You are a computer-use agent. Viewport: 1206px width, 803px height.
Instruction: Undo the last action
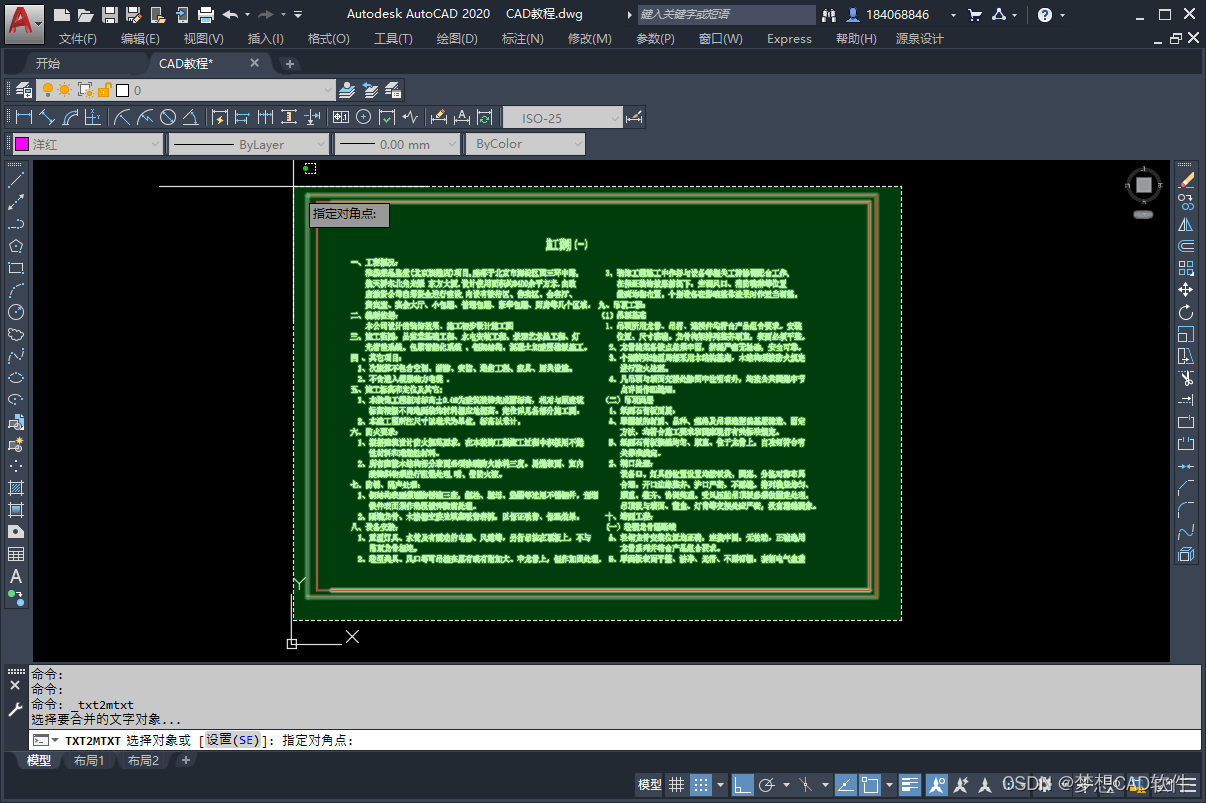coord(230,15)
